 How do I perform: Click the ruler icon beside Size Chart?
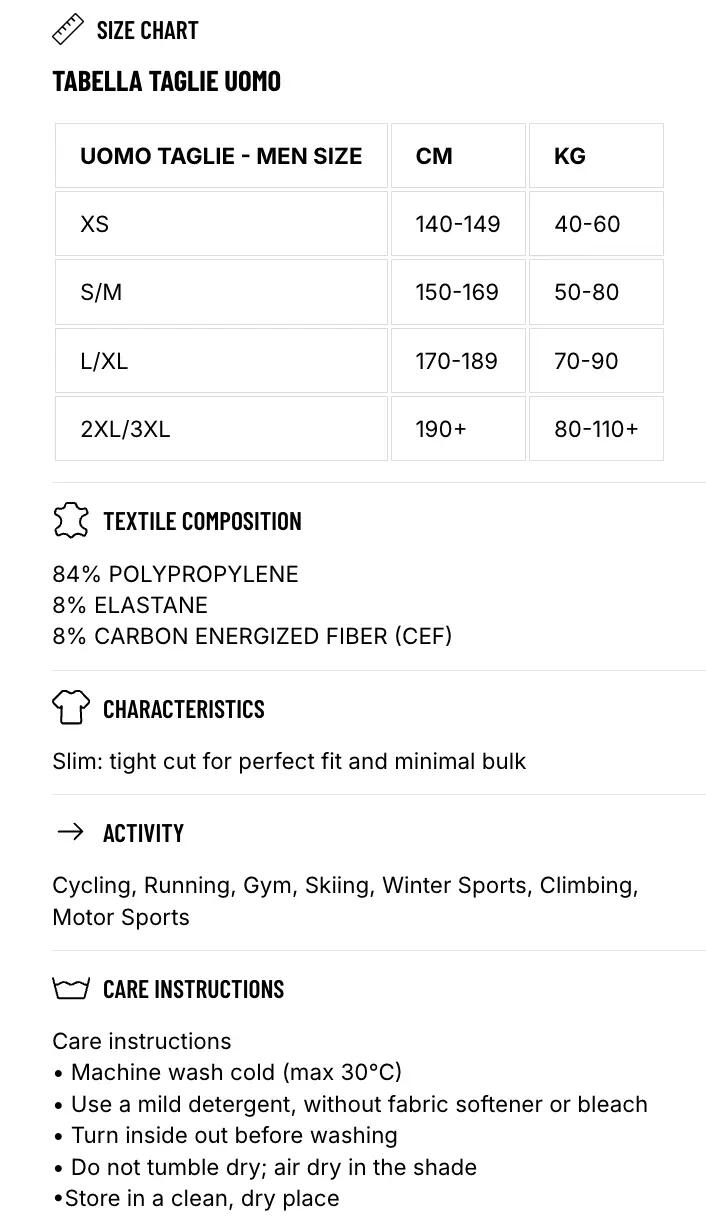point(68,30)
